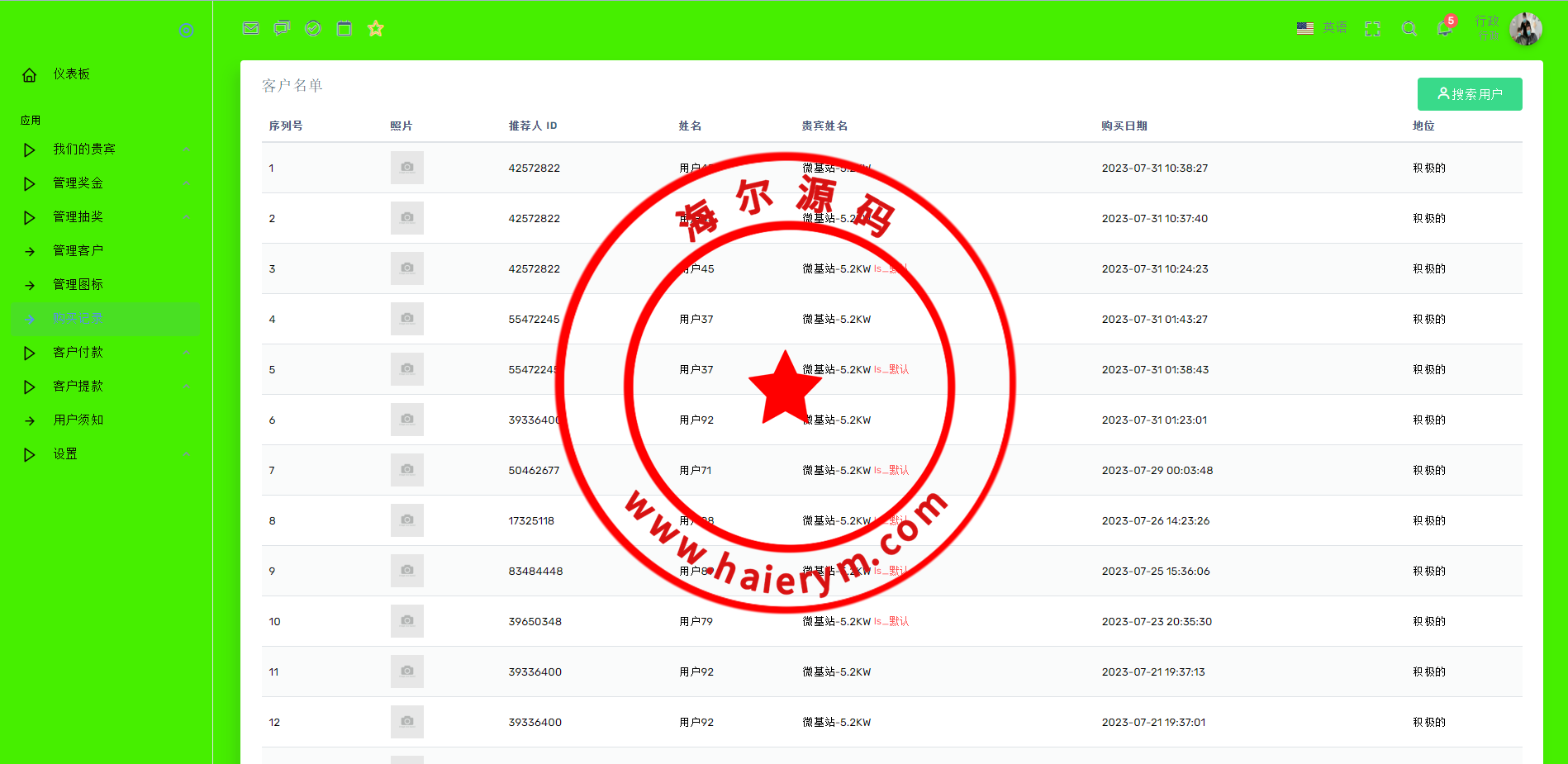Click the arrow icon beside 管理客户
1568x764 pixels.
(x=30, y=252)
